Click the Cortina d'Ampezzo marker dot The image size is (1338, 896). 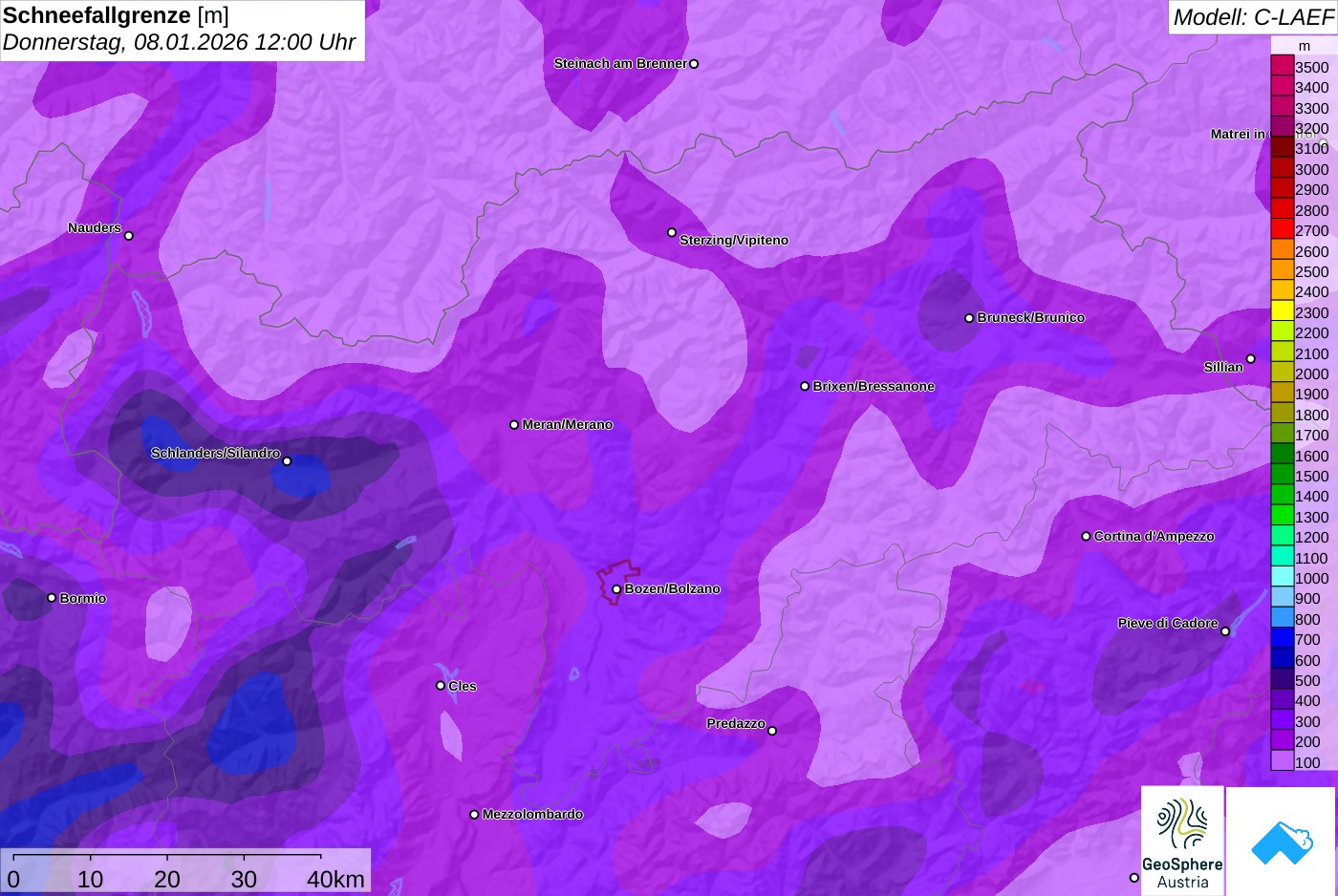point(1086,536)
